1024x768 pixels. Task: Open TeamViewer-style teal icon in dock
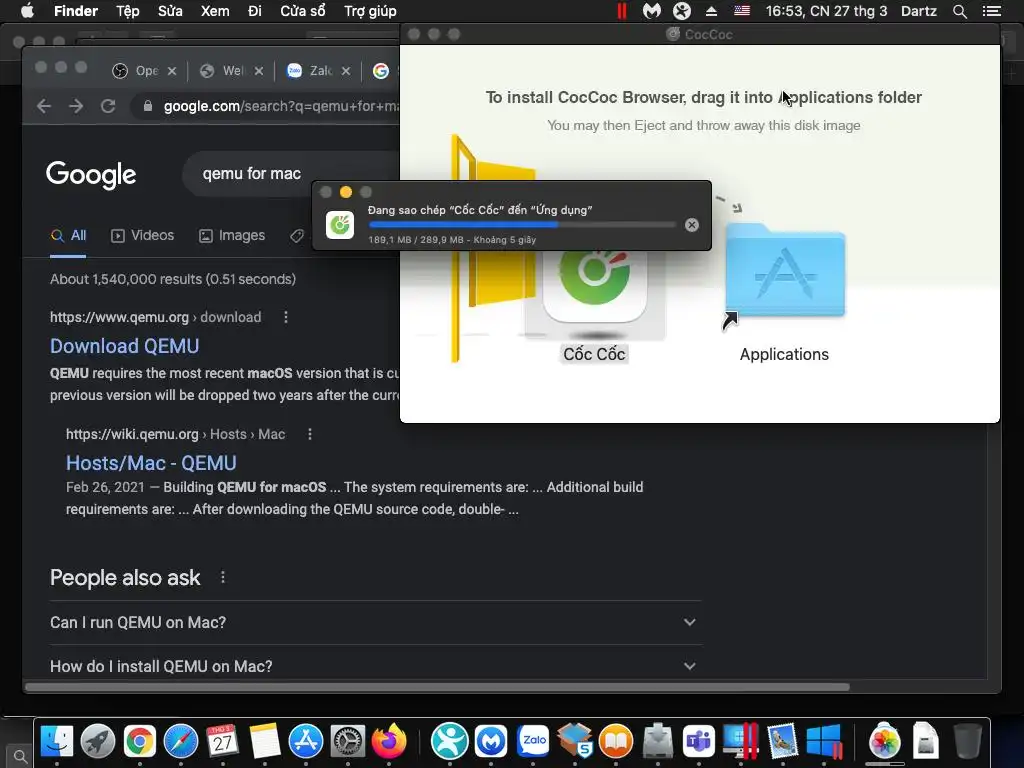click(x=449, y=741)
